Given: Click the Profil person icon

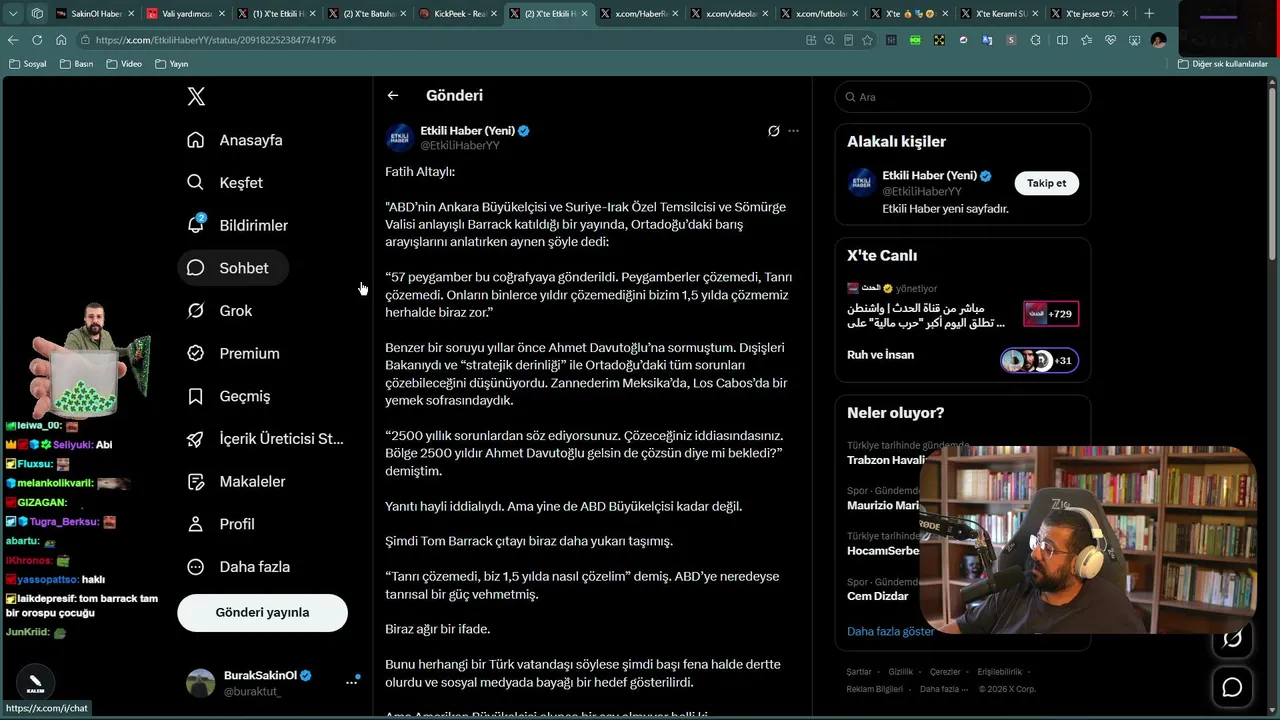Looking at the screenshot, I should click(x=196, y=524).
